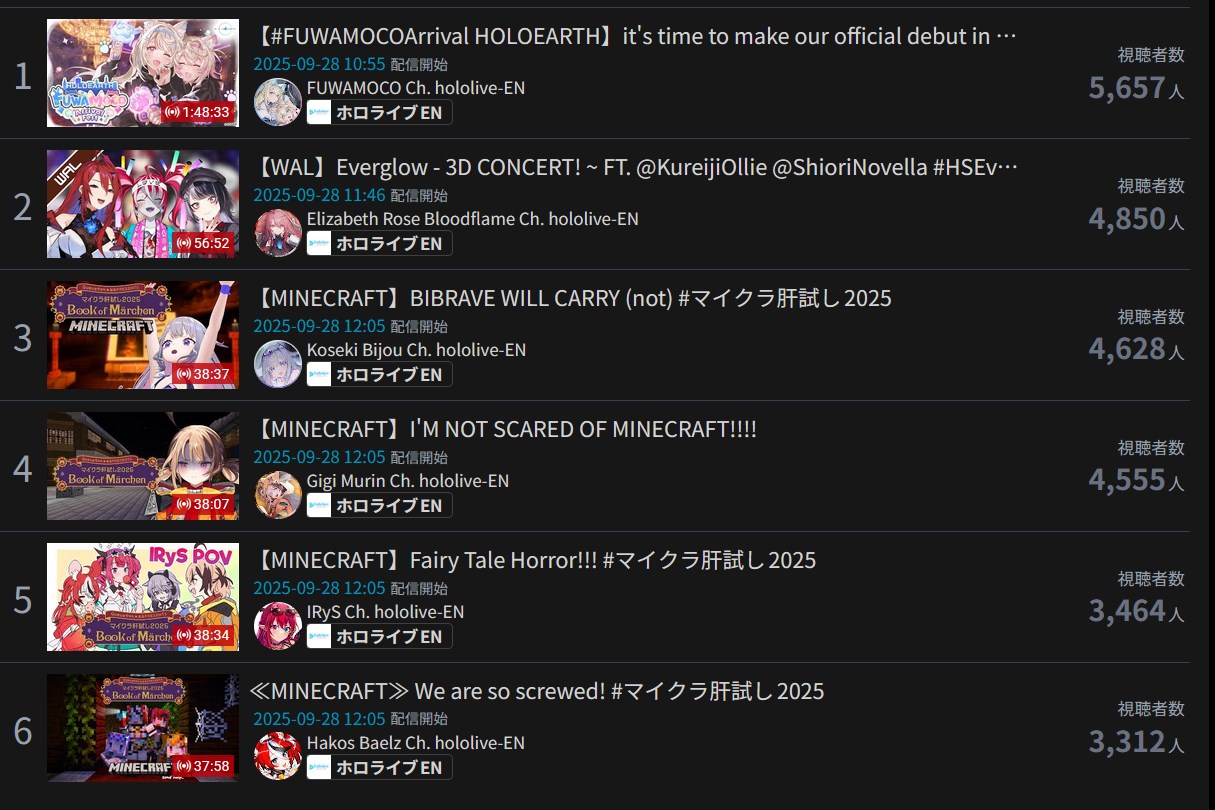The height and width of the screenshot is (810, 1215).
Task: Open FUWAMOCO channel avatar icon
Action: 278,102
